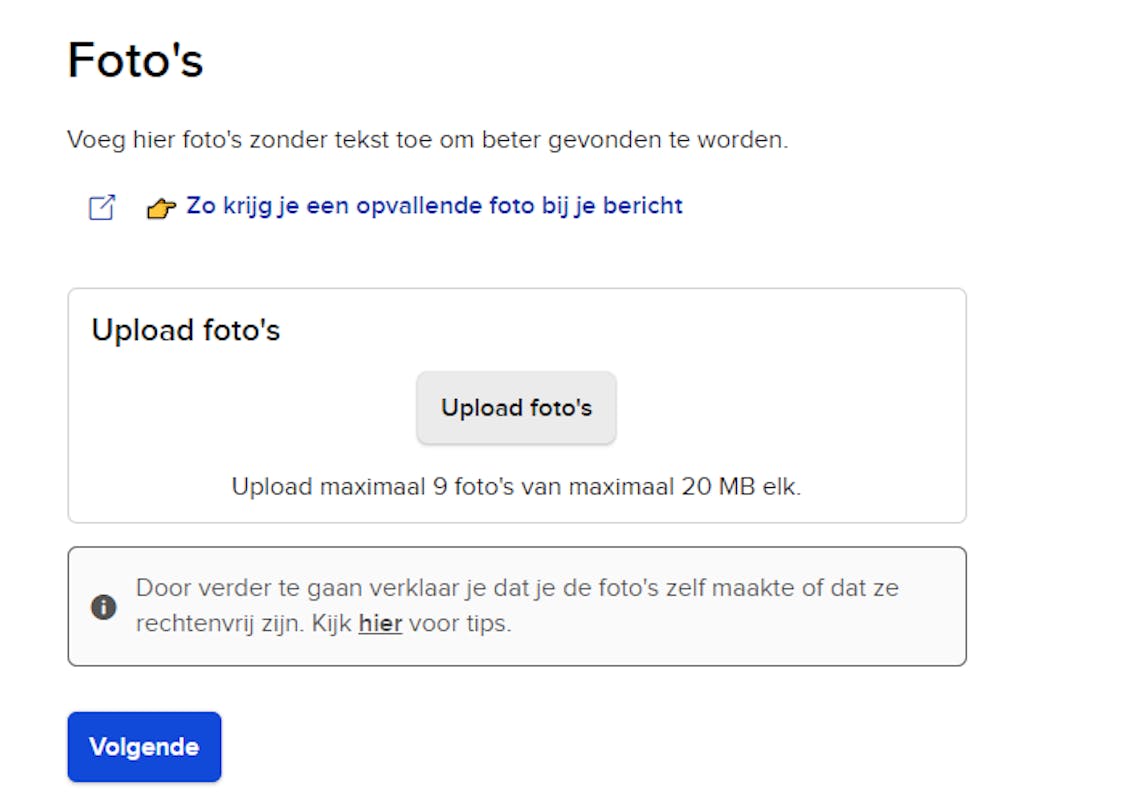Select the "Upload foto's" card heading text
The height and width of the screenshot is (800, 1128).
(x=185, y=330)
